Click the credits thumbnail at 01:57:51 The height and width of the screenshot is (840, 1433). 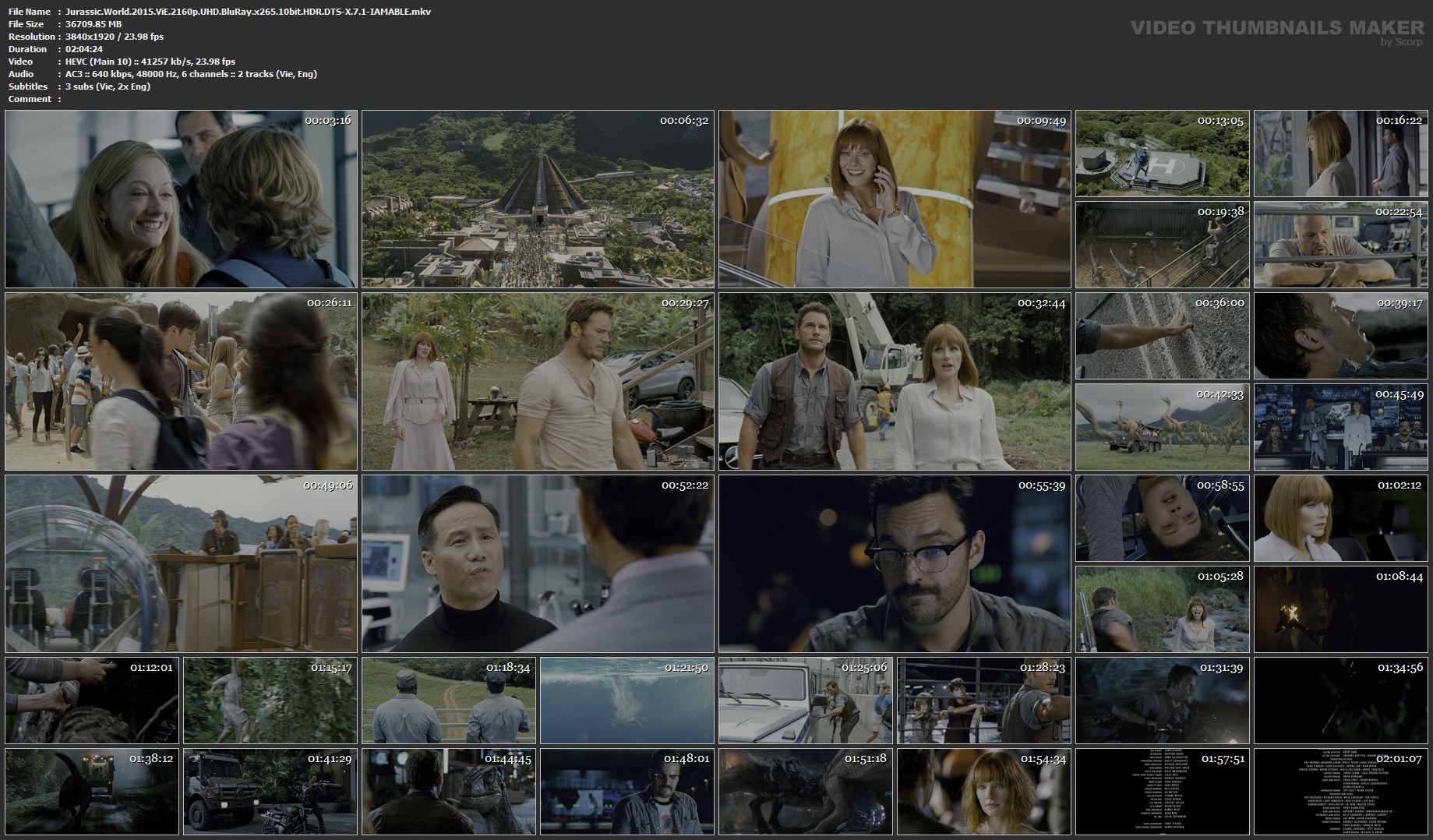1163,792
